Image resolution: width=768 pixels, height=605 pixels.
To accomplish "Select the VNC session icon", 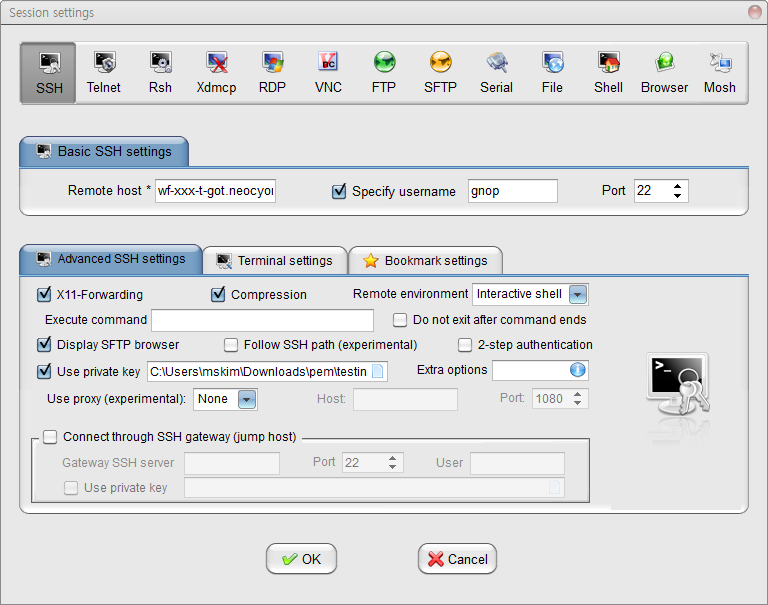I will tap(328, 73).
